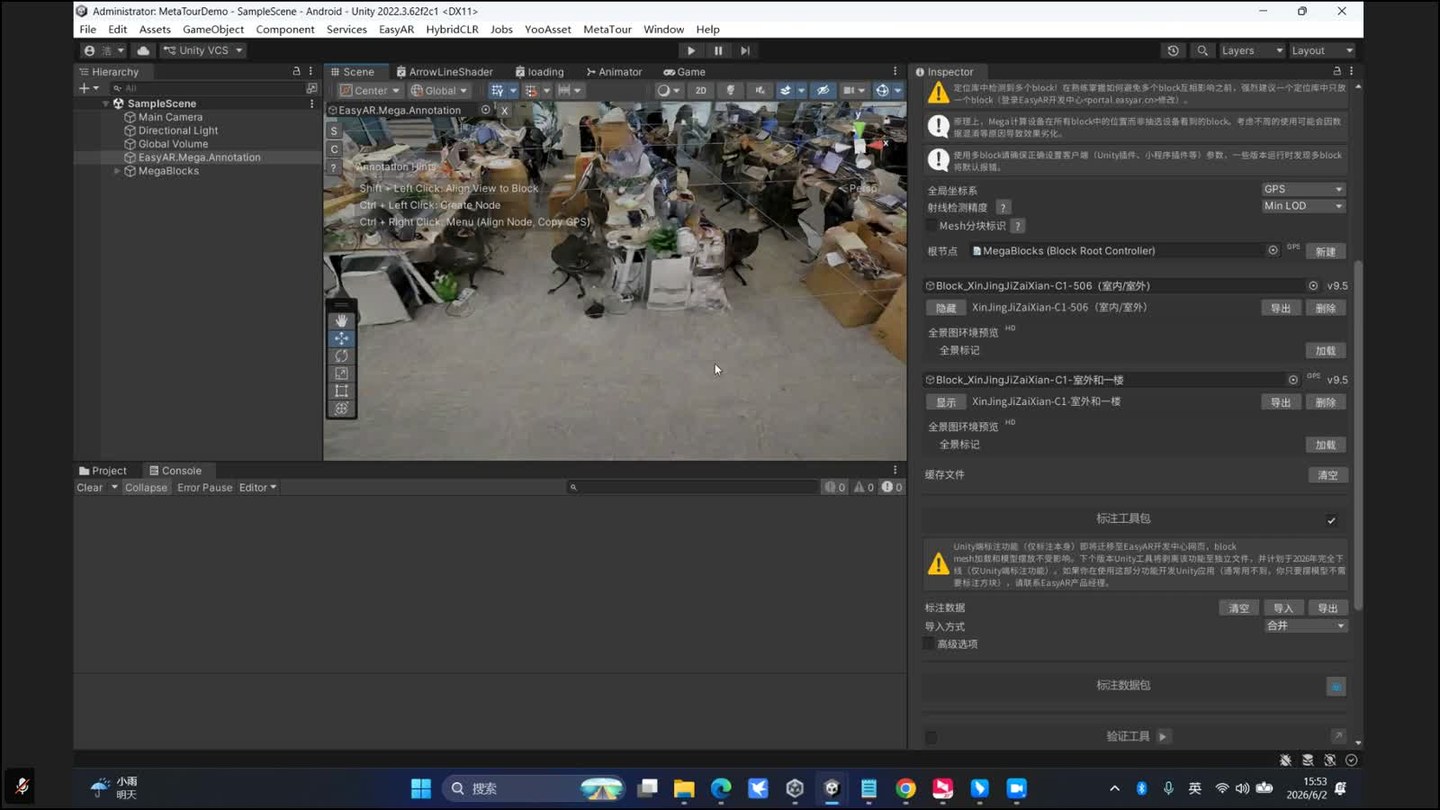This screenshot has width=1440, height=810.
Task: Open the Center pivot dropdown
Action: tap(368, 90)
